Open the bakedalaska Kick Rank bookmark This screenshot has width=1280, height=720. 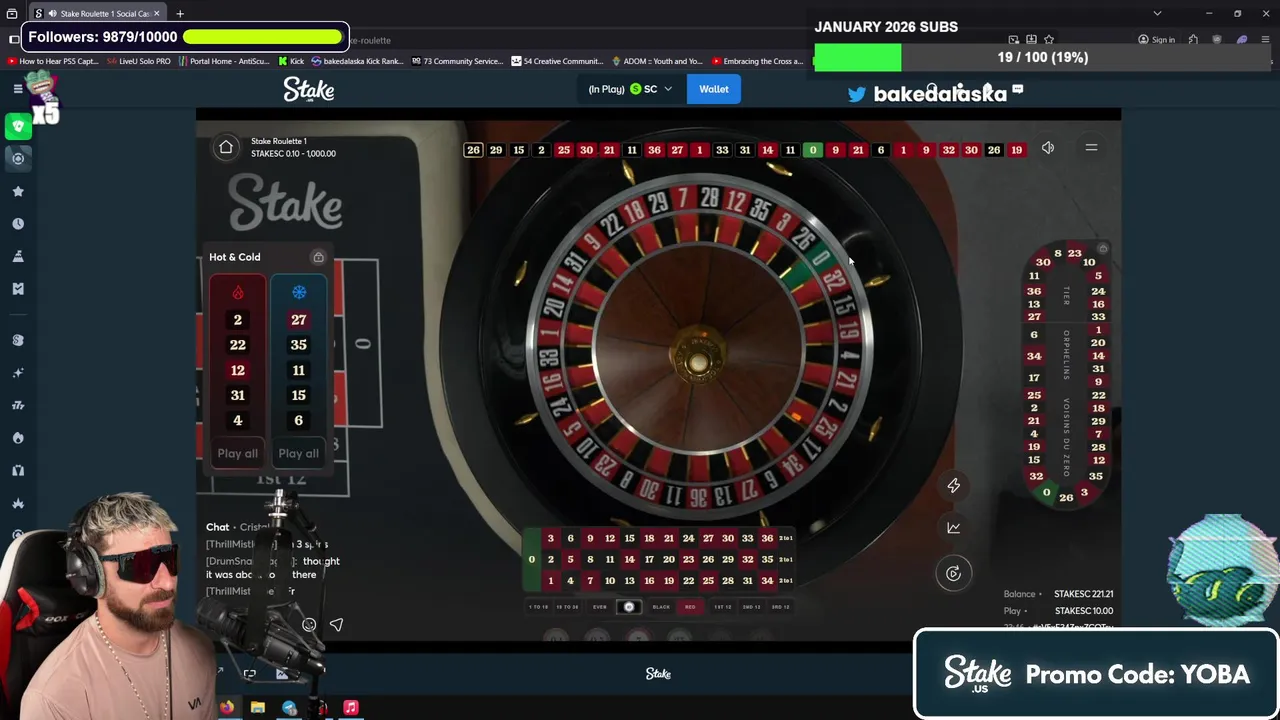click(357, 61)
